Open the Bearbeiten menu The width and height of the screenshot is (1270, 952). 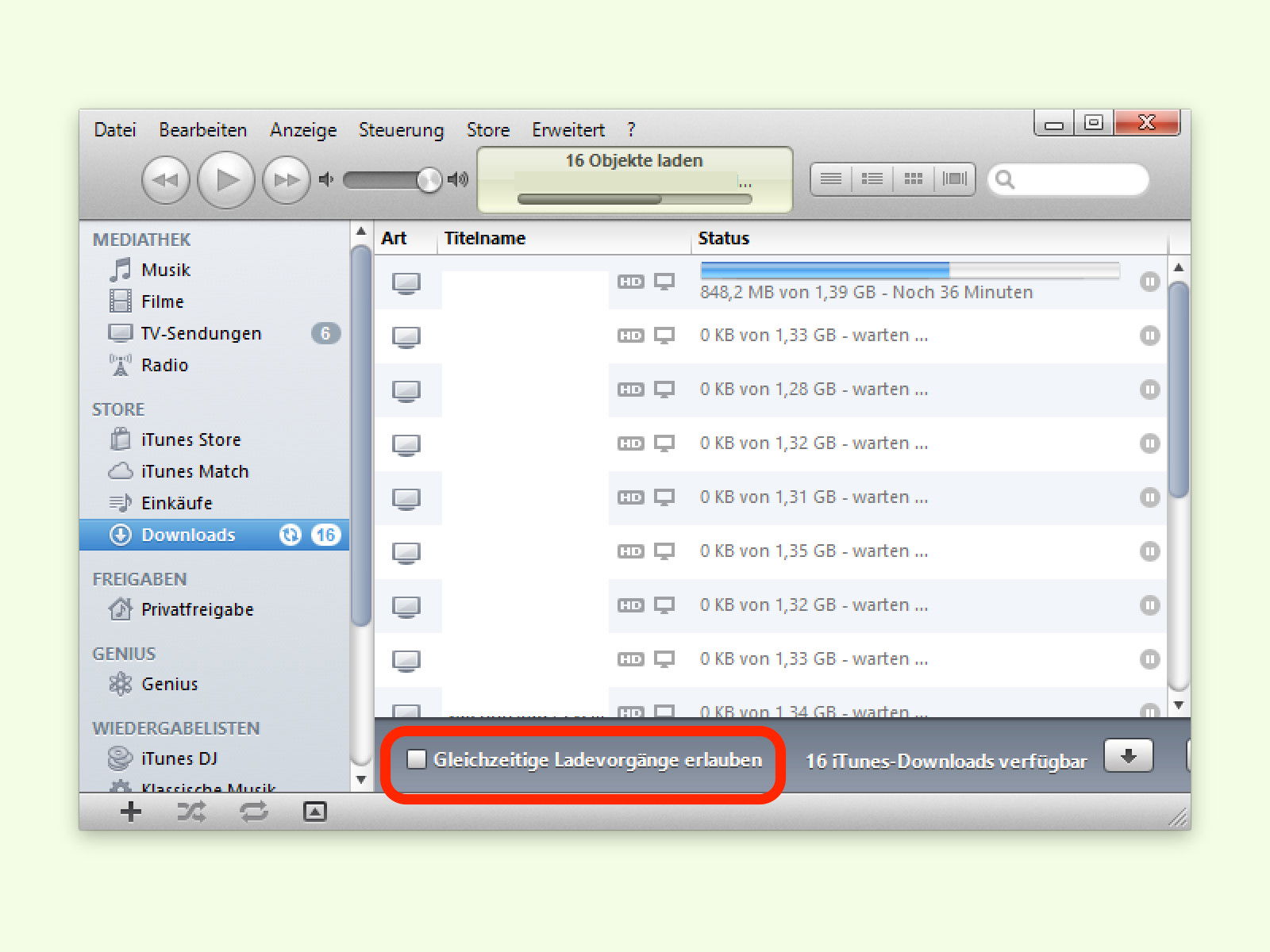coord(202,130)
